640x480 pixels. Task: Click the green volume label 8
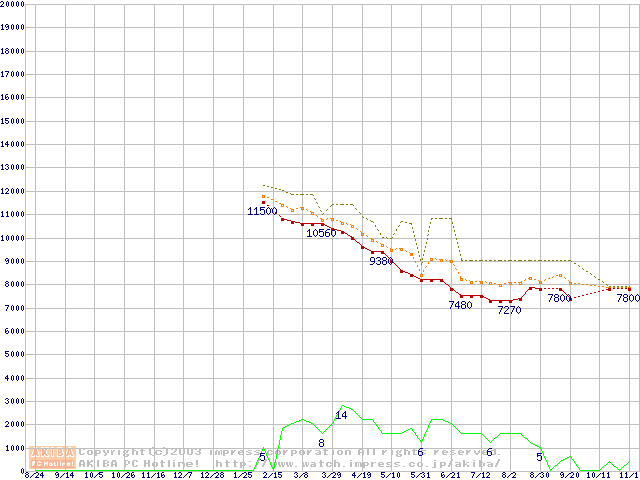click(321, 443)
